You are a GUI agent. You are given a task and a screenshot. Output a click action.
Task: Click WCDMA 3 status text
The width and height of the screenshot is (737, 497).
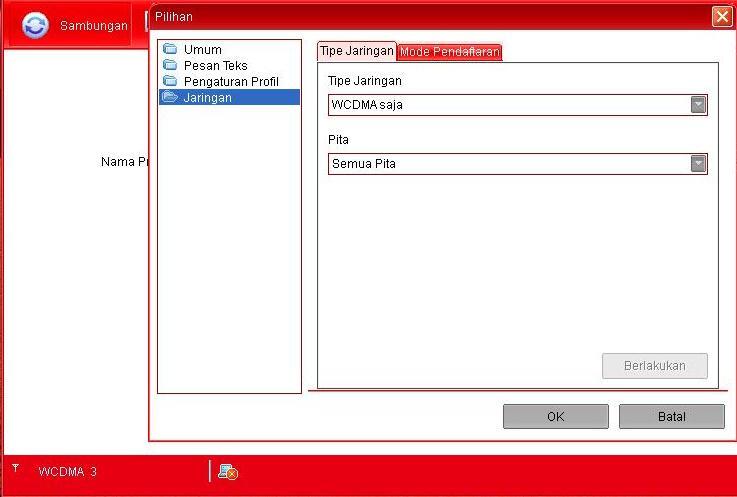pos(67,472)
